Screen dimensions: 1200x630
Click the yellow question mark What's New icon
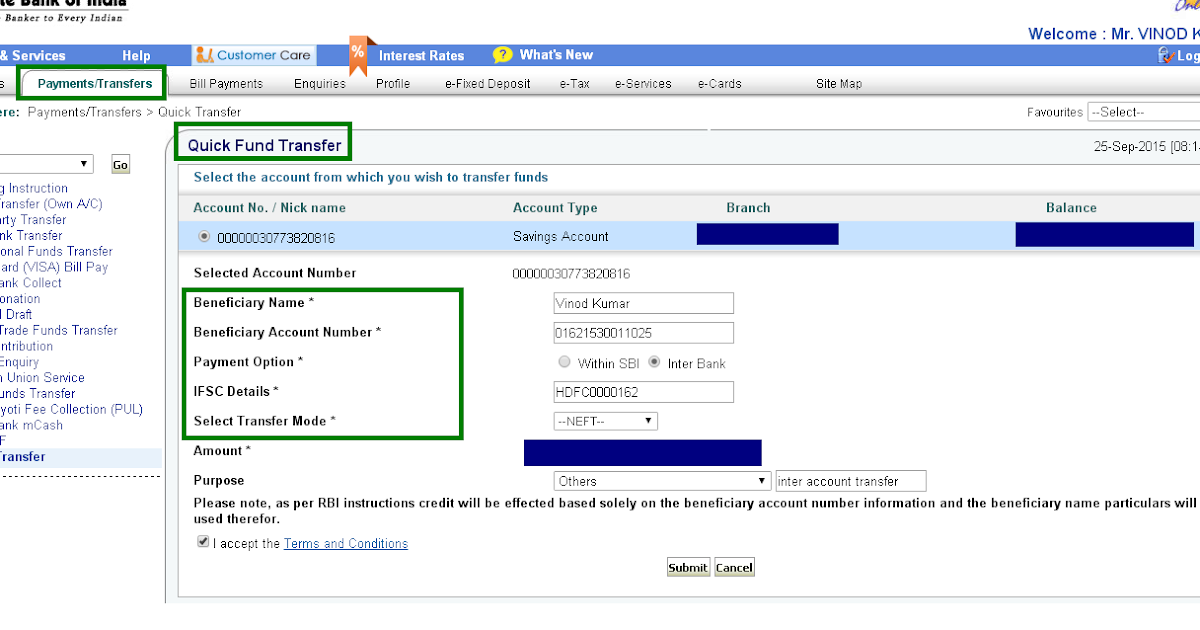pos(503,55)
